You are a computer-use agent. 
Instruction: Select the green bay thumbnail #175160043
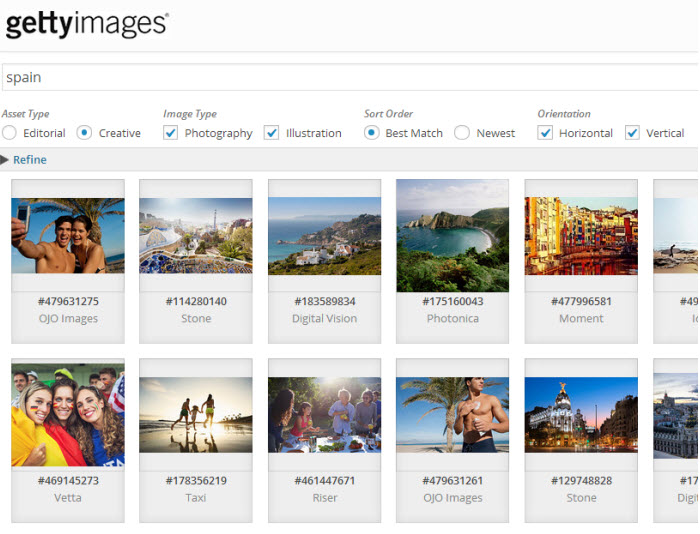452,236
